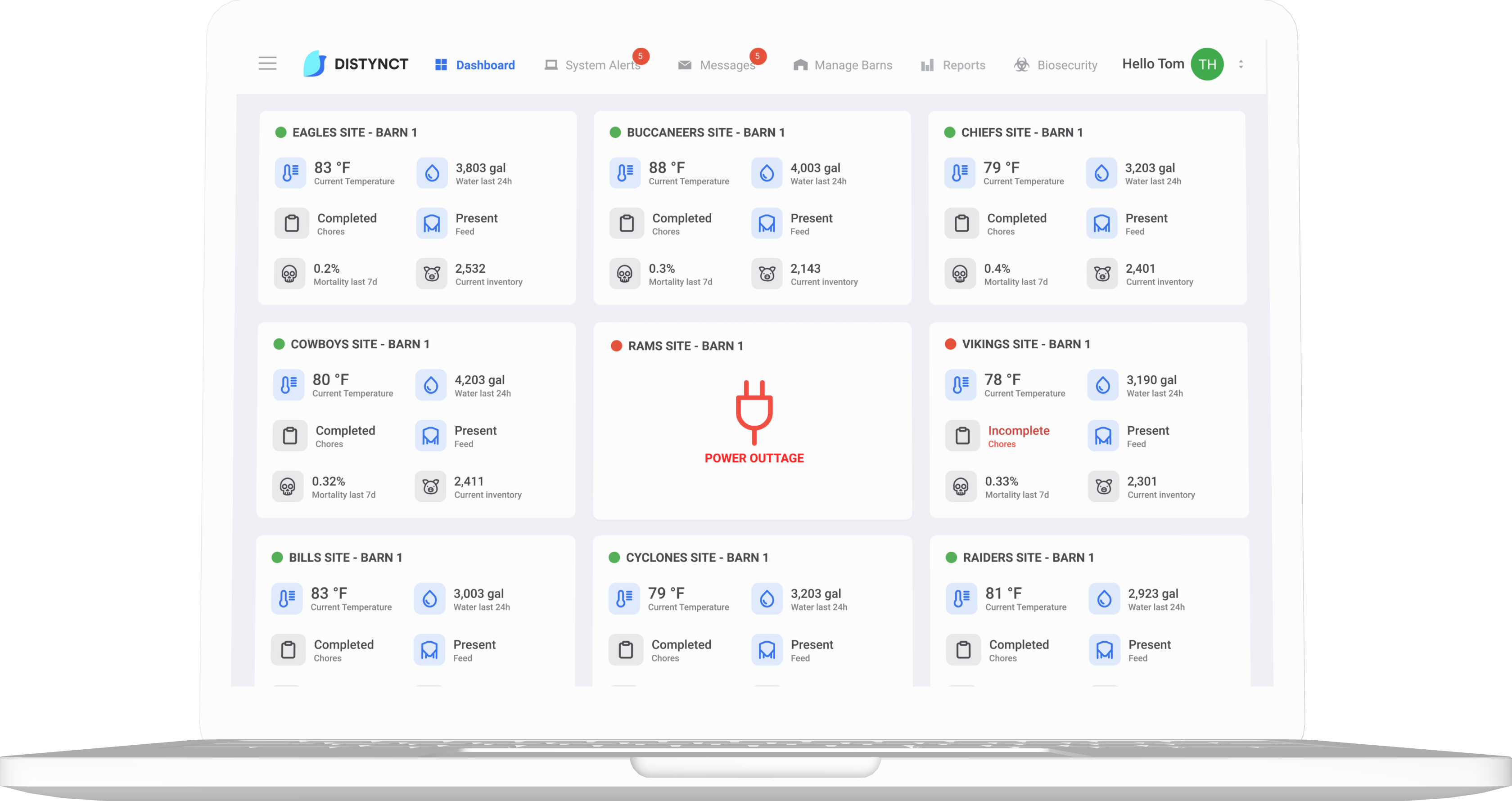The image size is (1512, 801).
Task: Click 2,923 gal water value
Action: click(x=1153, y=594)
